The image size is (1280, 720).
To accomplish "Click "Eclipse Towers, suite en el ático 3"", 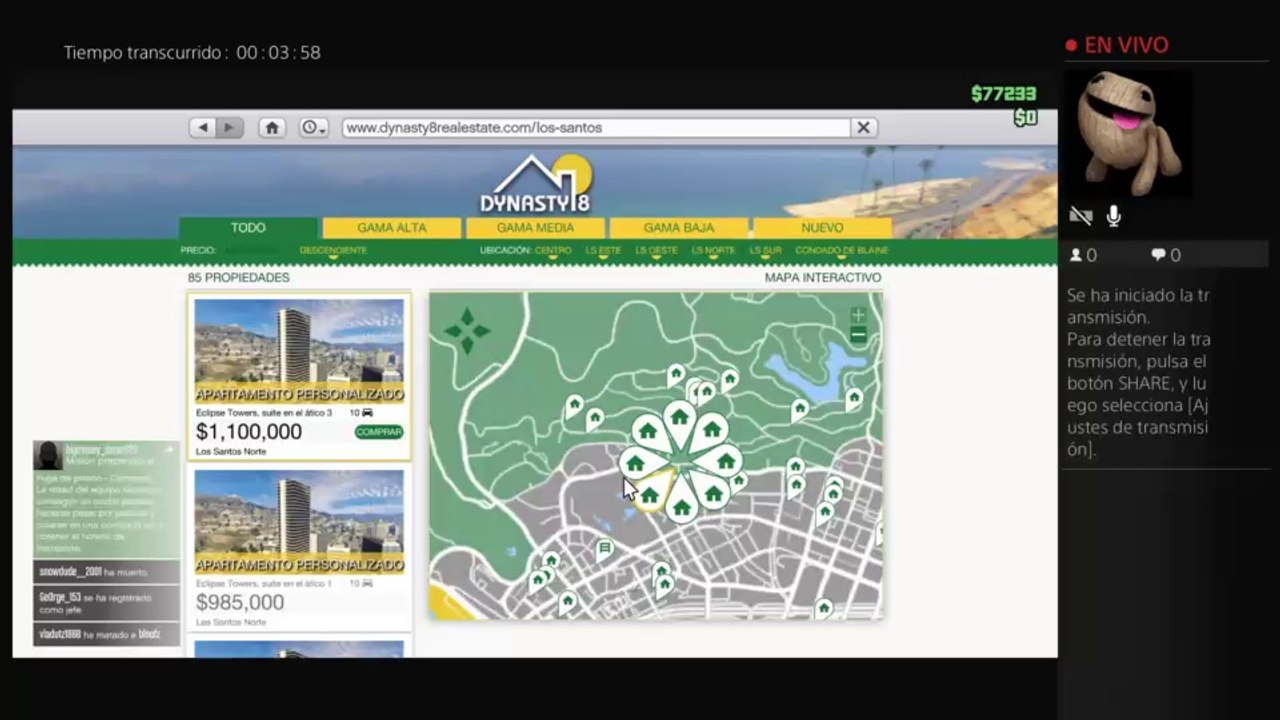I will click(x=264, y=413).
